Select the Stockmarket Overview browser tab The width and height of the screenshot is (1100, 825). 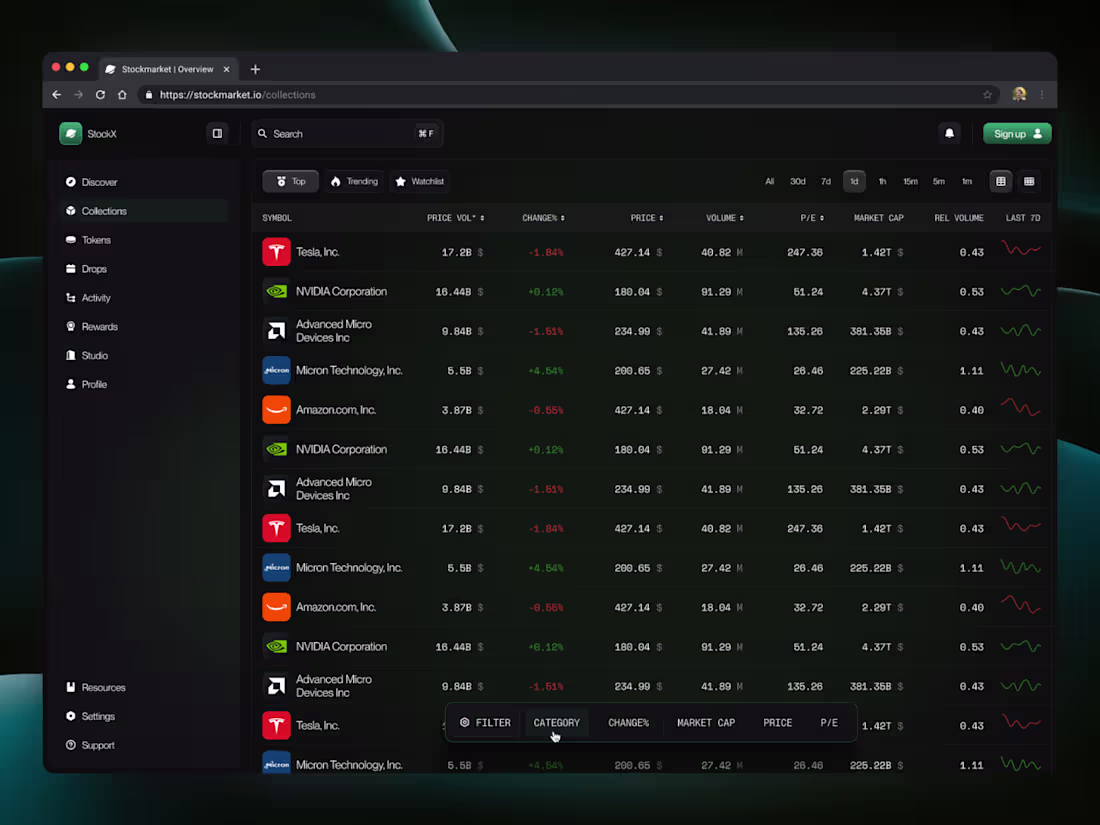[x=168, y=69]
